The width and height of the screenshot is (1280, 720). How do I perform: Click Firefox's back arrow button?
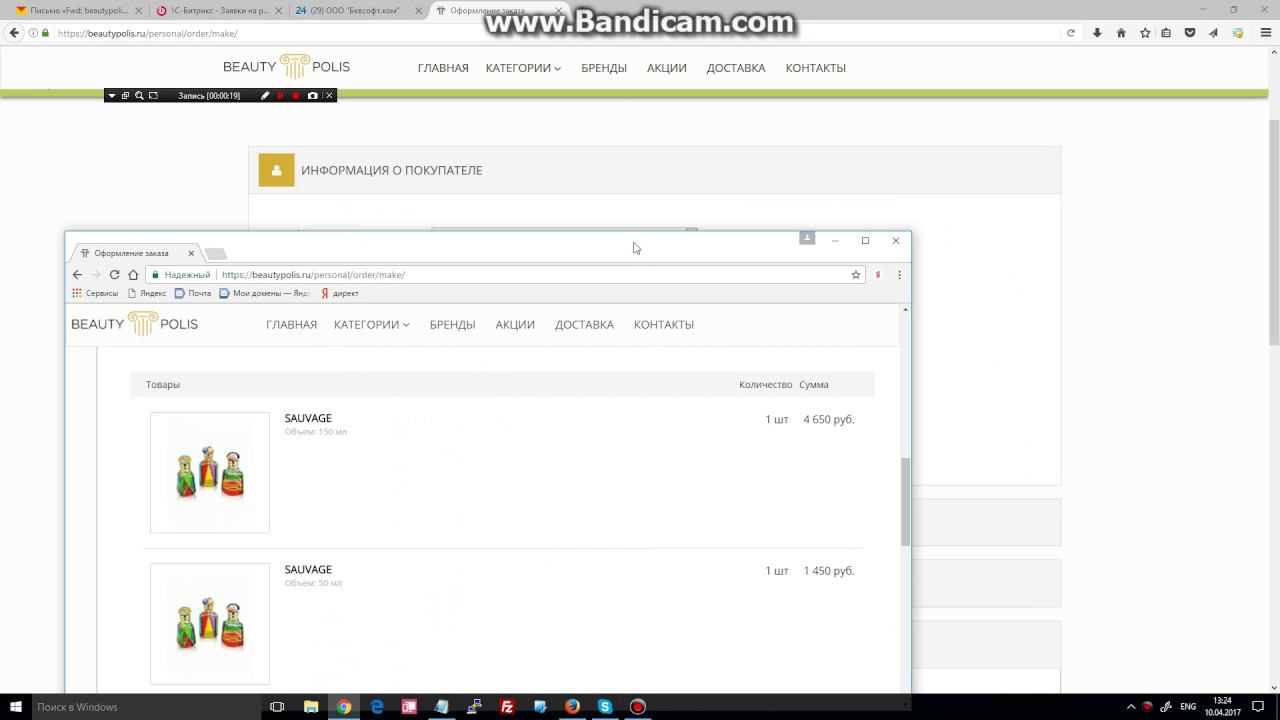click(x=14, y=33)
